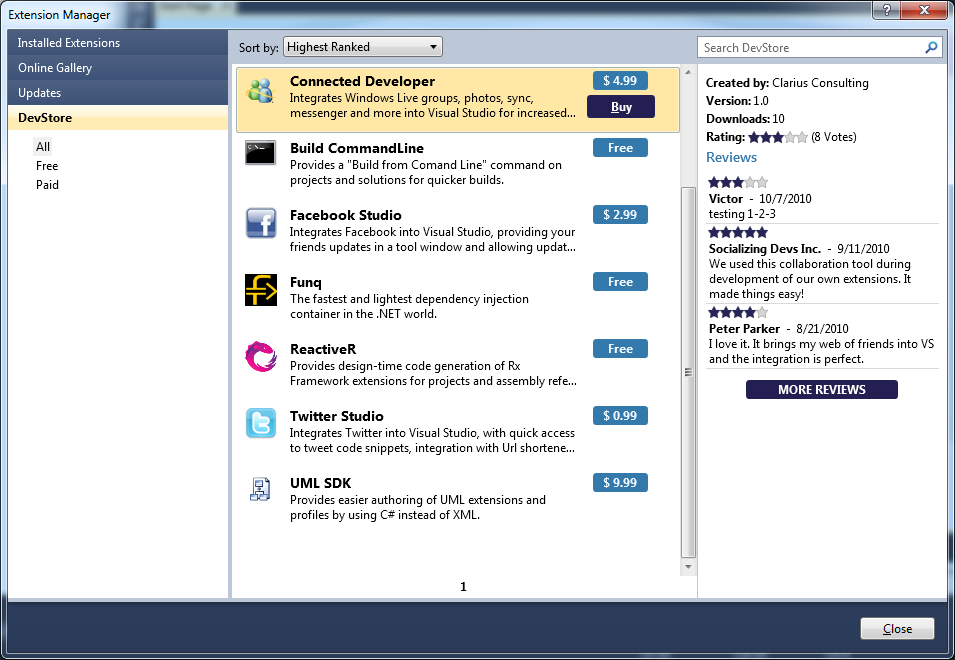Click the ReactiveR extension icon

pos(261,356)
